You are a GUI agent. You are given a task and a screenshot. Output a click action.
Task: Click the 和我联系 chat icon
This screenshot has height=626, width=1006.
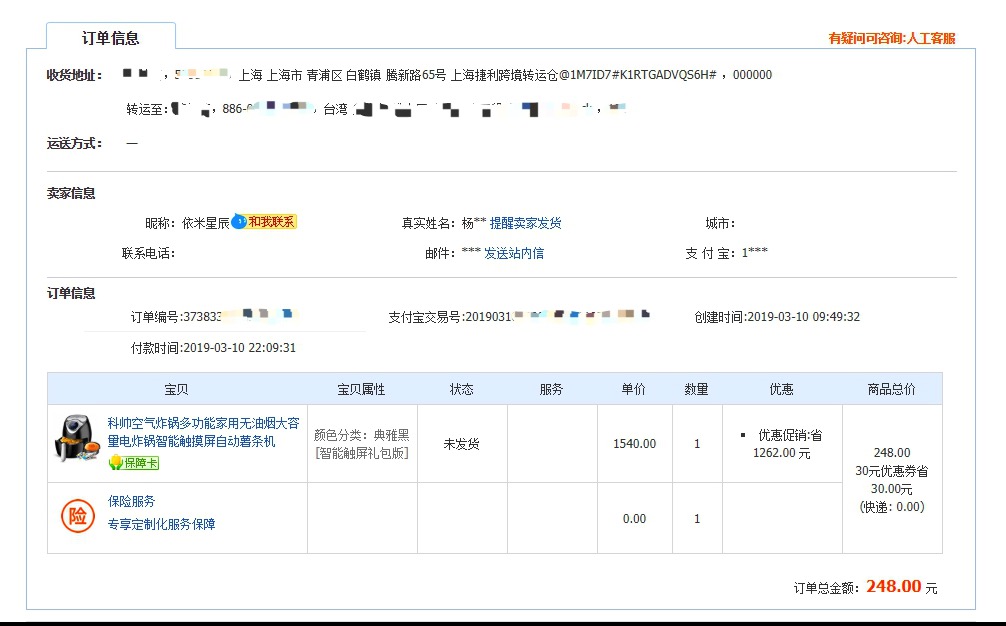264,222
